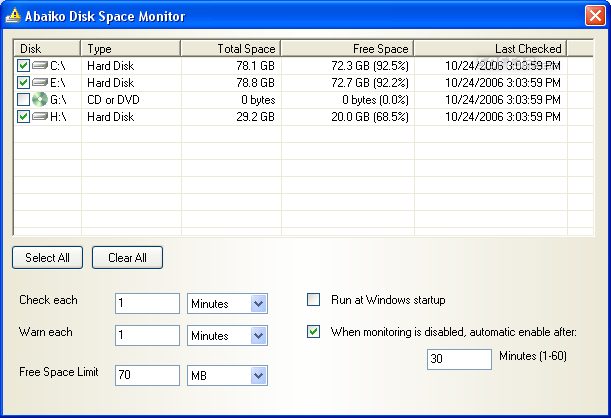The image size is (611, 418).
Task: Click the 78.1 GB total space cell
Action: click(x=256, y=65)
